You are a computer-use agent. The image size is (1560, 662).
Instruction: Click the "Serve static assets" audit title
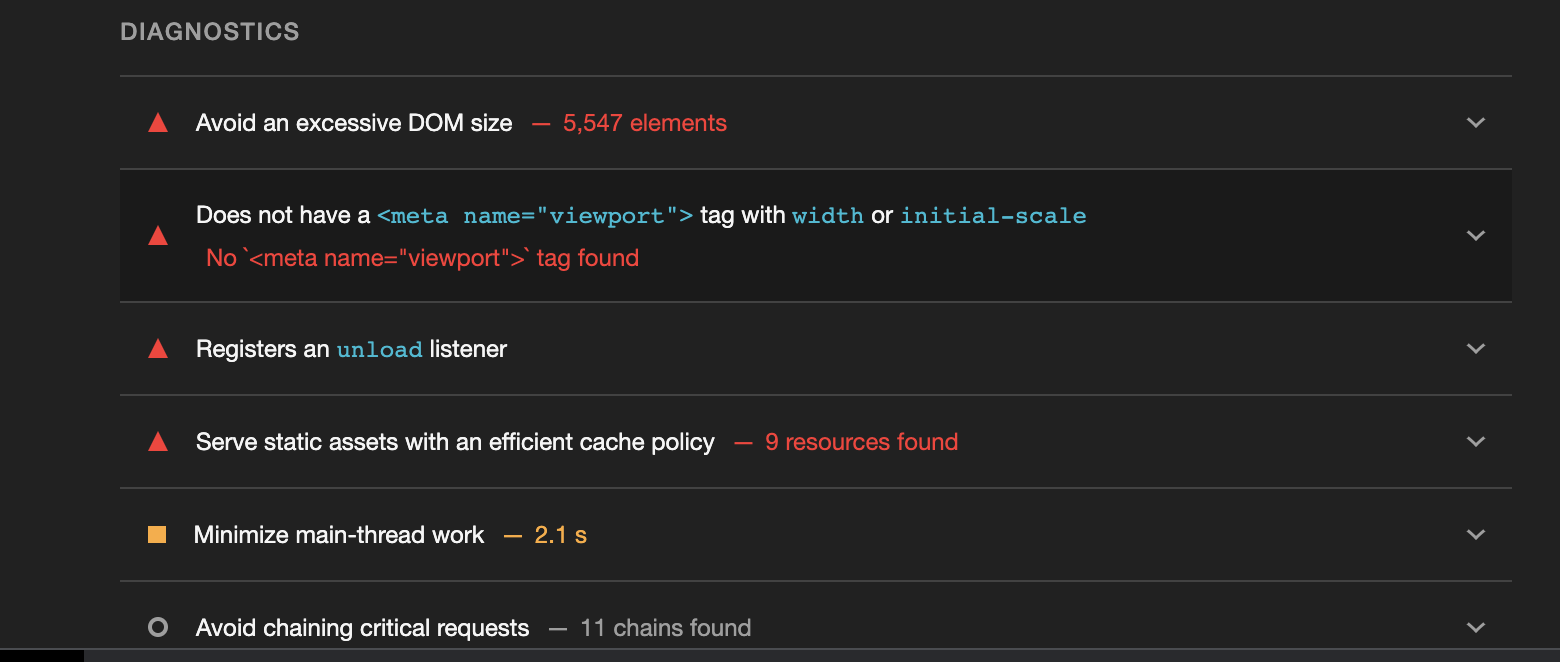(x=455, y=442)
